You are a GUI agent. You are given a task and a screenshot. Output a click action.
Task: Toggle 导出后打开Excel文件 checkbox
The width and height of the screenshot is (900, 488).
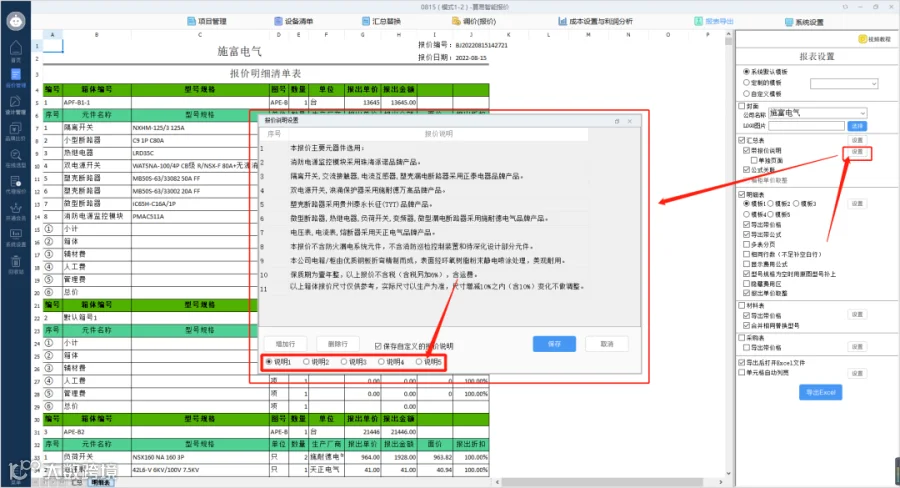tap(742, 363)
